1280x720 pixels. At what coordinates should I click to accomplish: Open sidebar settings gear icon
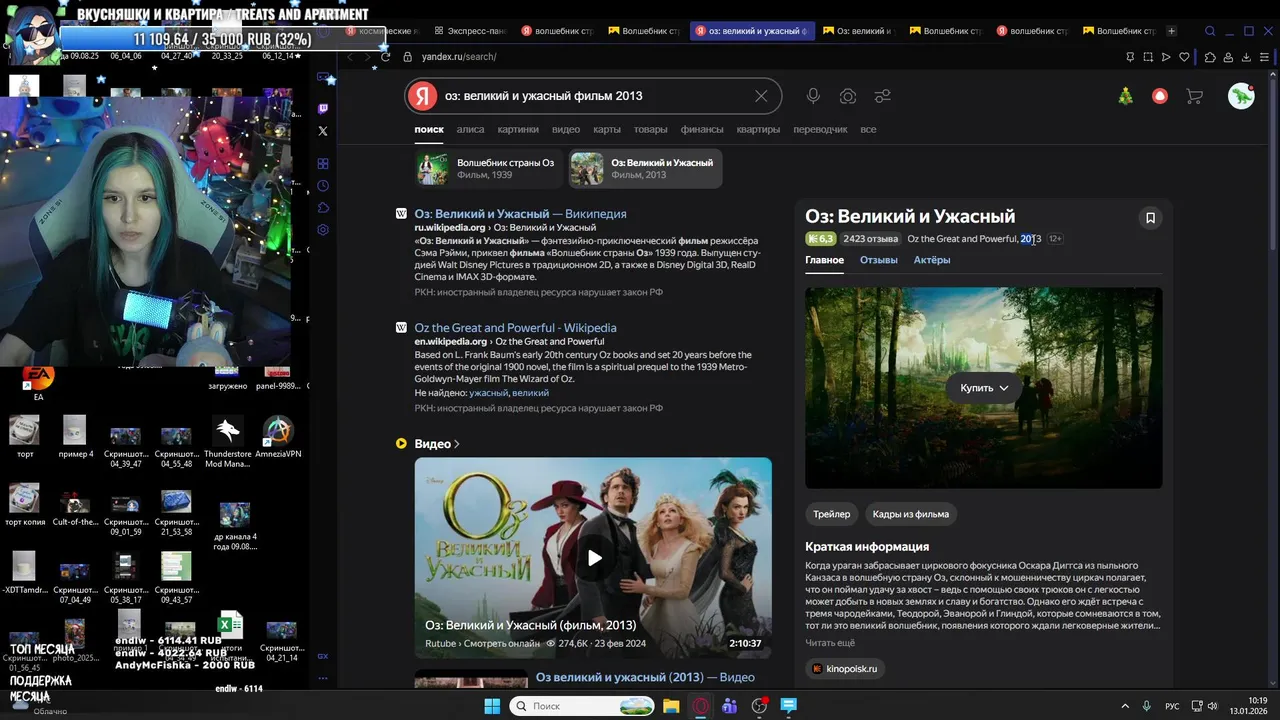[x=323, y=230]
